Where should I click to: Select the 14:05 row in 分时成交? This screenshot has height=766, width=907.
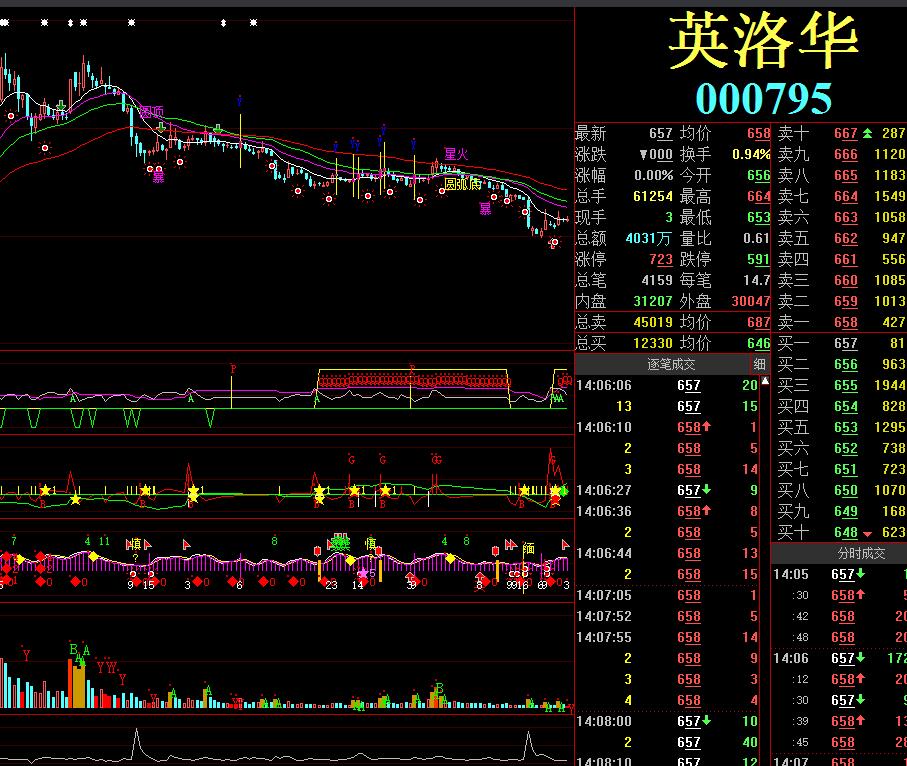tap(839, 574)
